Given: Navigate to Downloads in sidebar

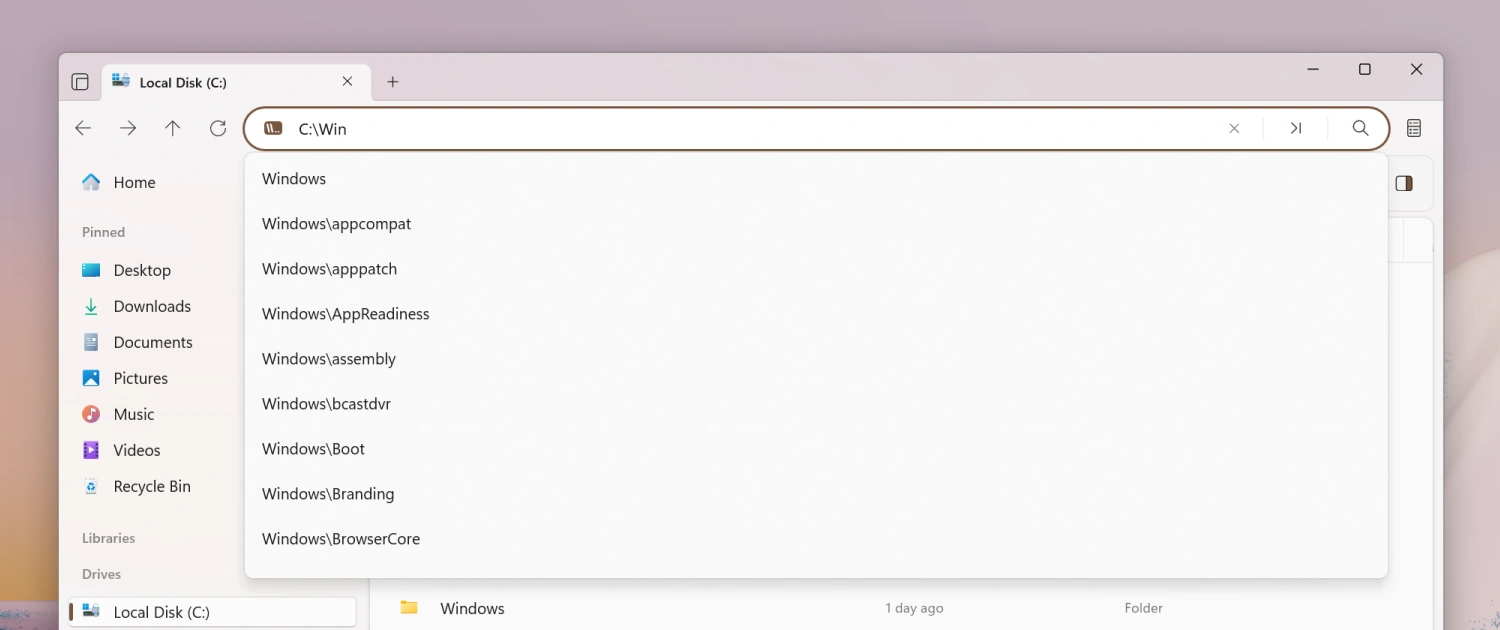Looking at the screenshot, I should (x=152, y=307).
